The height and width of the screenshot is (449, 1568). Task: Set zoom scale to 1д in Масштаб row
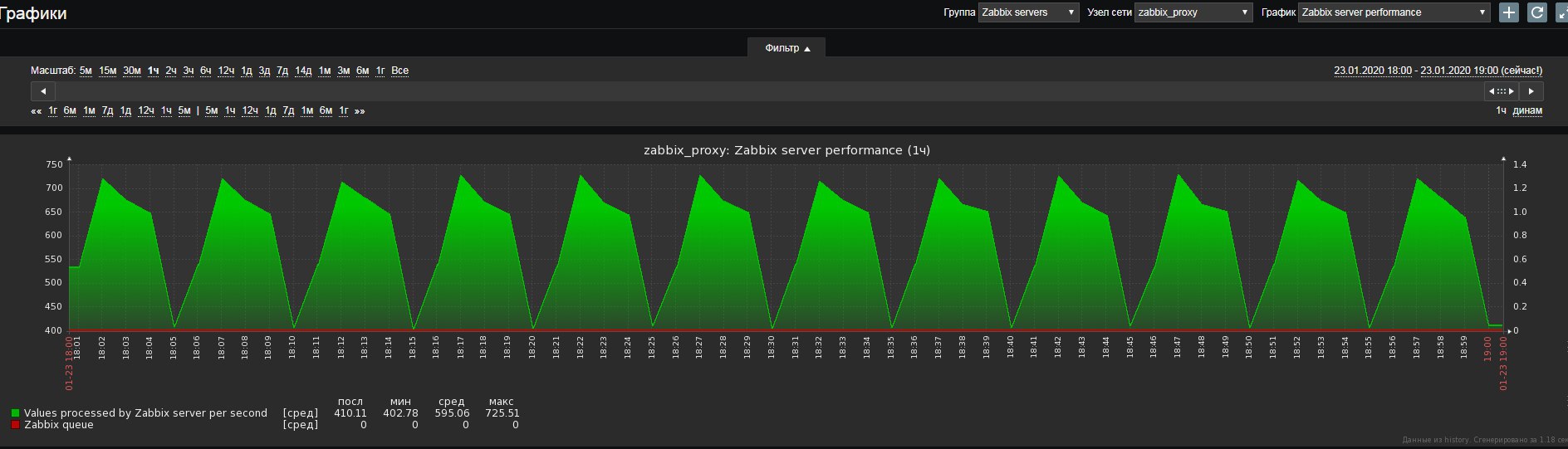coord(247,71)
